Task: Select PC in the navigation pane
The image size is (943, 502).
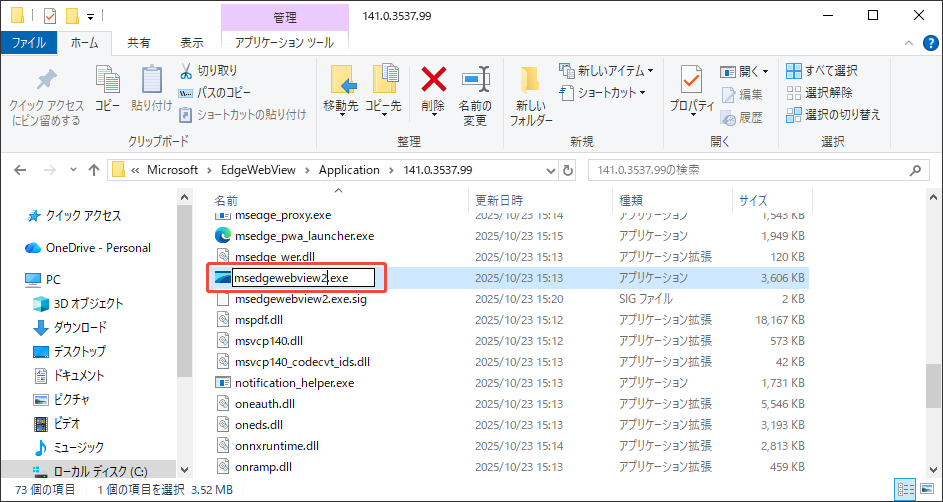Action: (x=42, y=280)
